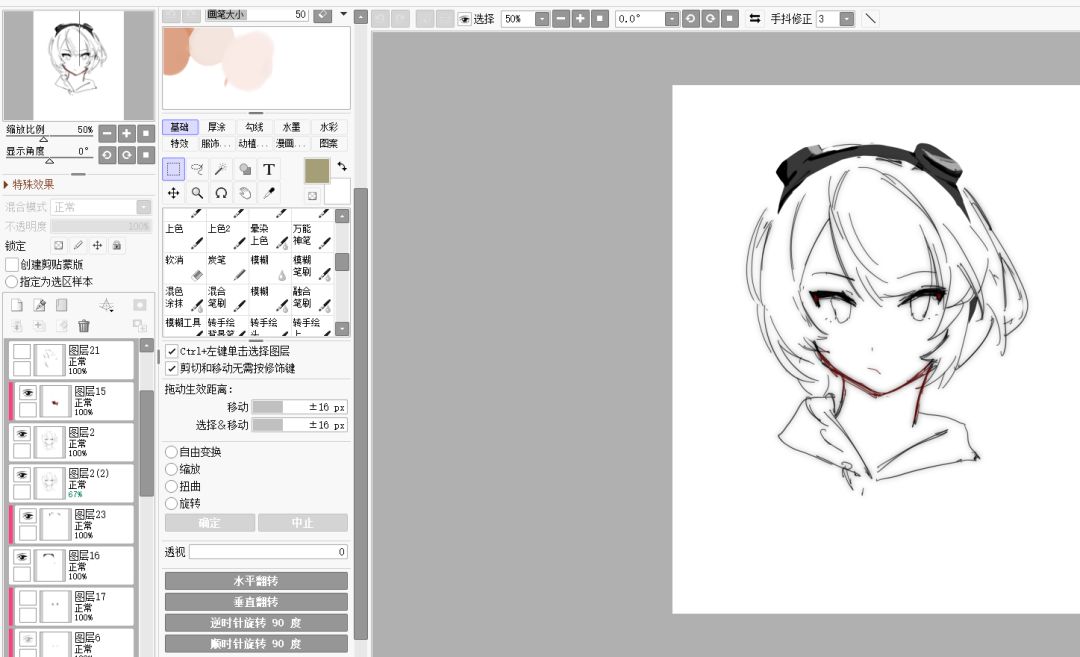
Task: Open the rotation angle dropdown showing 0.0°
Action: 672,19
